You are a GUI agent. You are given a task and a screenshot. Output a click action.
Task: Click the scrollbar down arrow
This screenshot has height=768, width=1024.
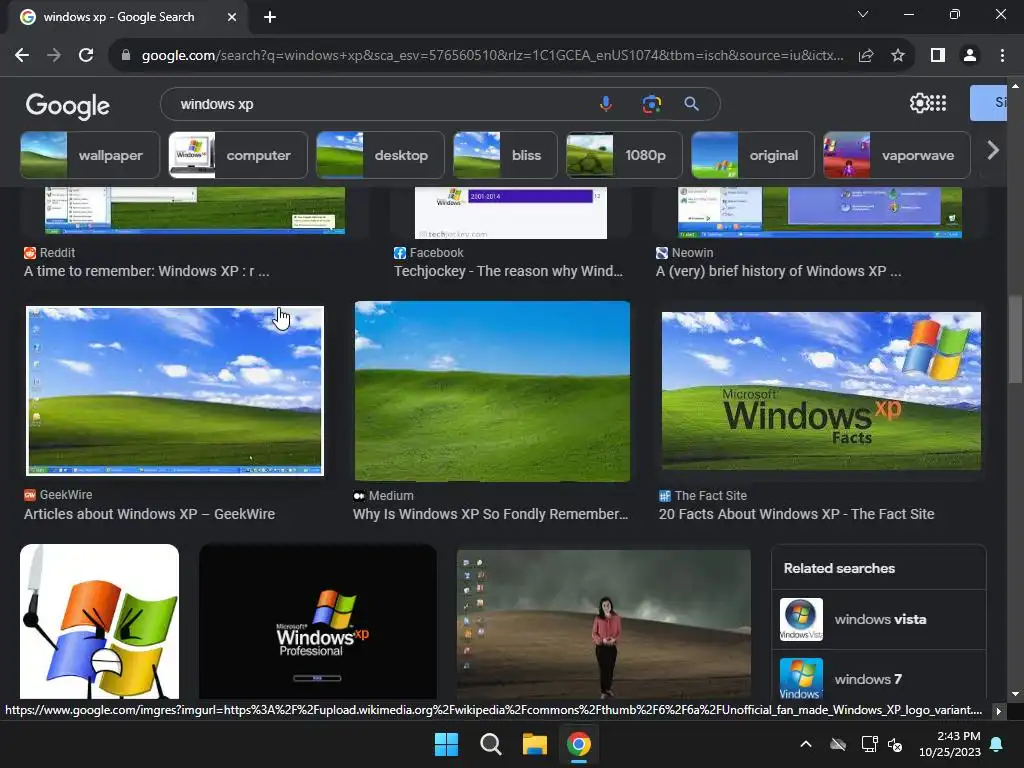(x=1014, y=694)
